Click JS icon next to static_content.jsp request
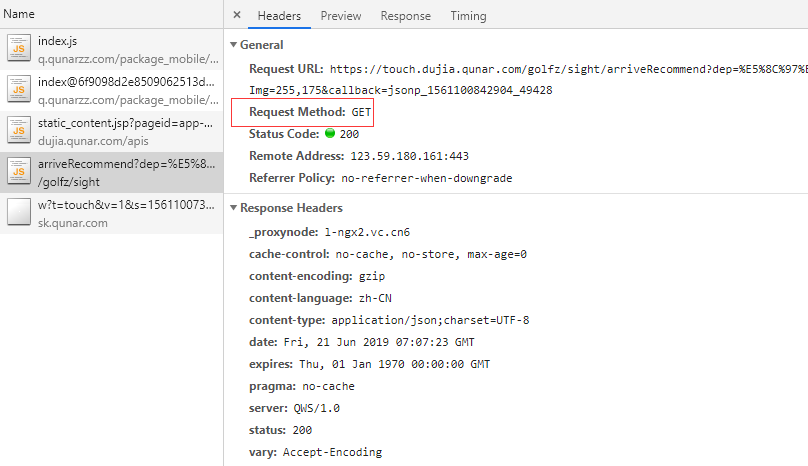 point(19,131)
